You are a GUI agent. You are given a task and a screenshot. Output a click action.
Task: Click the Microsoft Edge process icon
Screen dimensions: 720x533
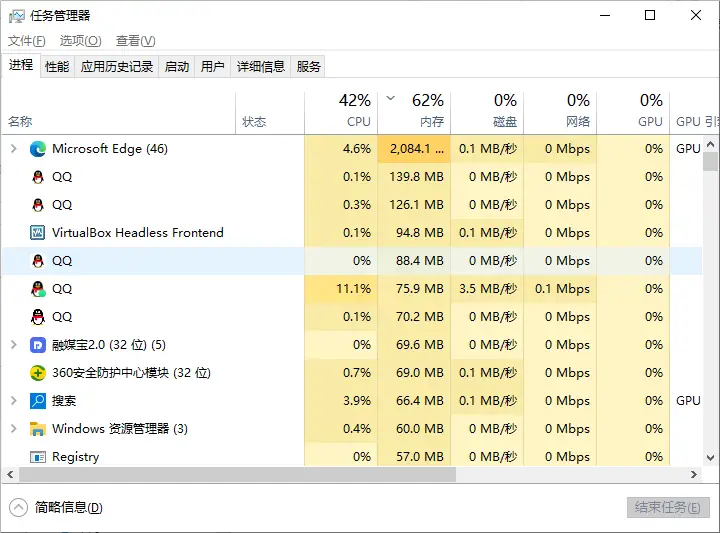click(38, 149)
